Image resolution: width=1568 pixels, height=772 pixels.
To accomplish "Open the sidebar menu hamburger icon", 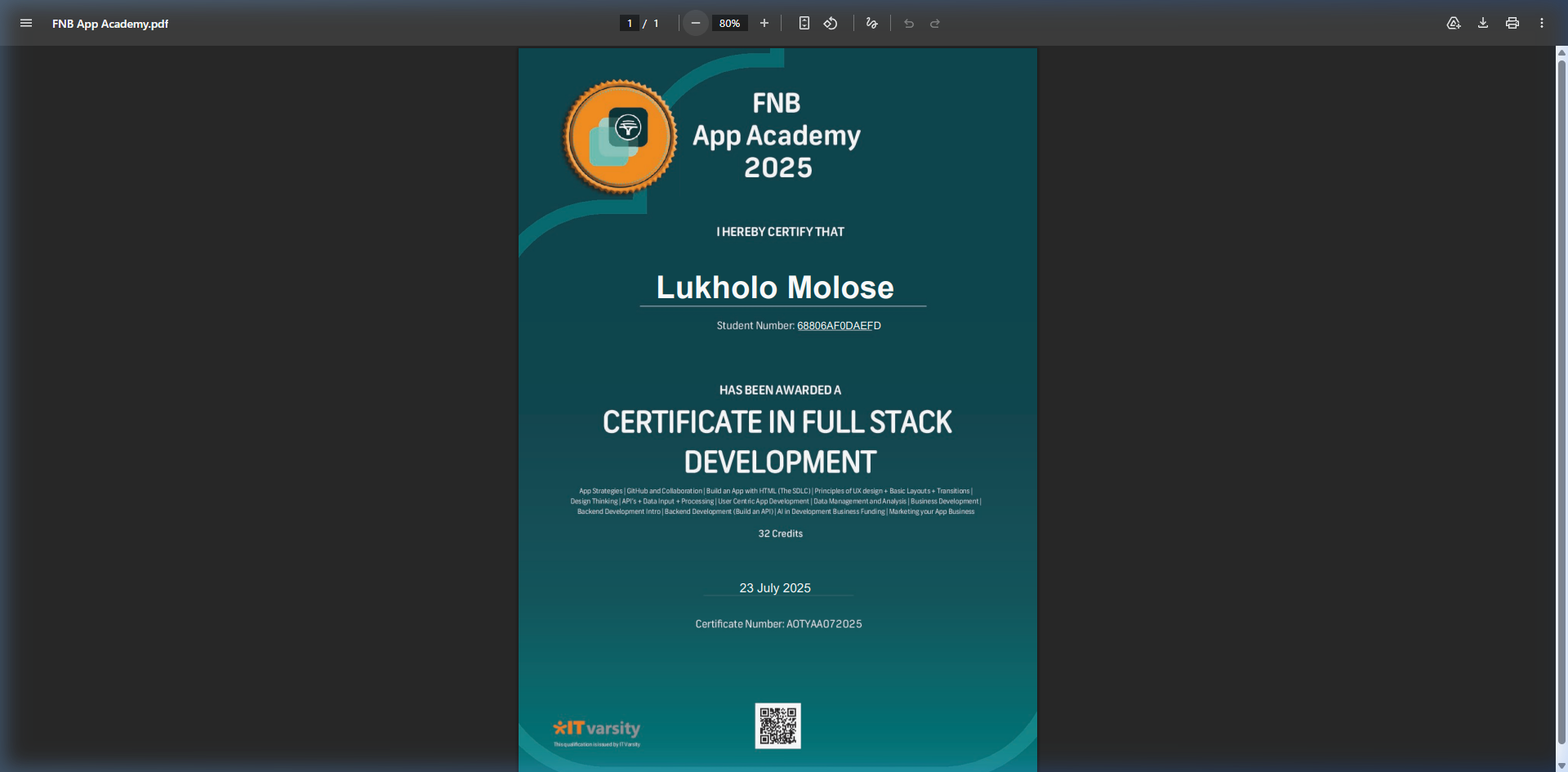I will tap(26, 23).
